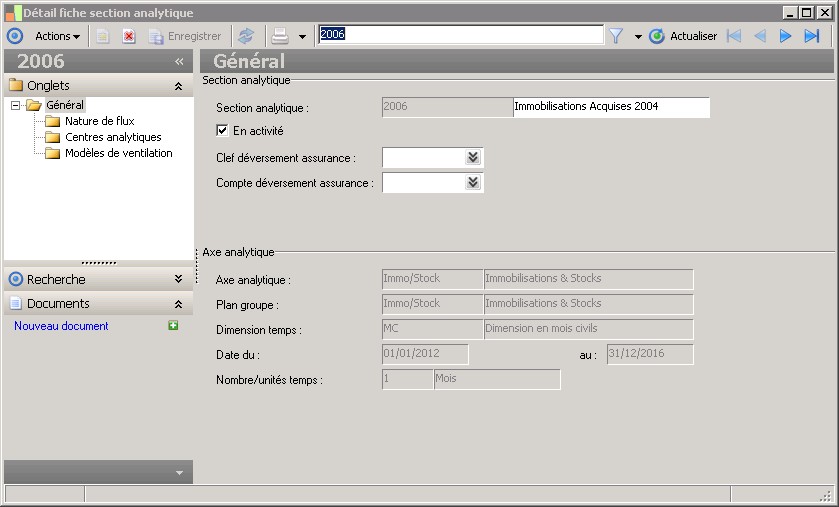Uncheck the En activité checkbox
Screen dimensions: 839x507
click(222, 130)
